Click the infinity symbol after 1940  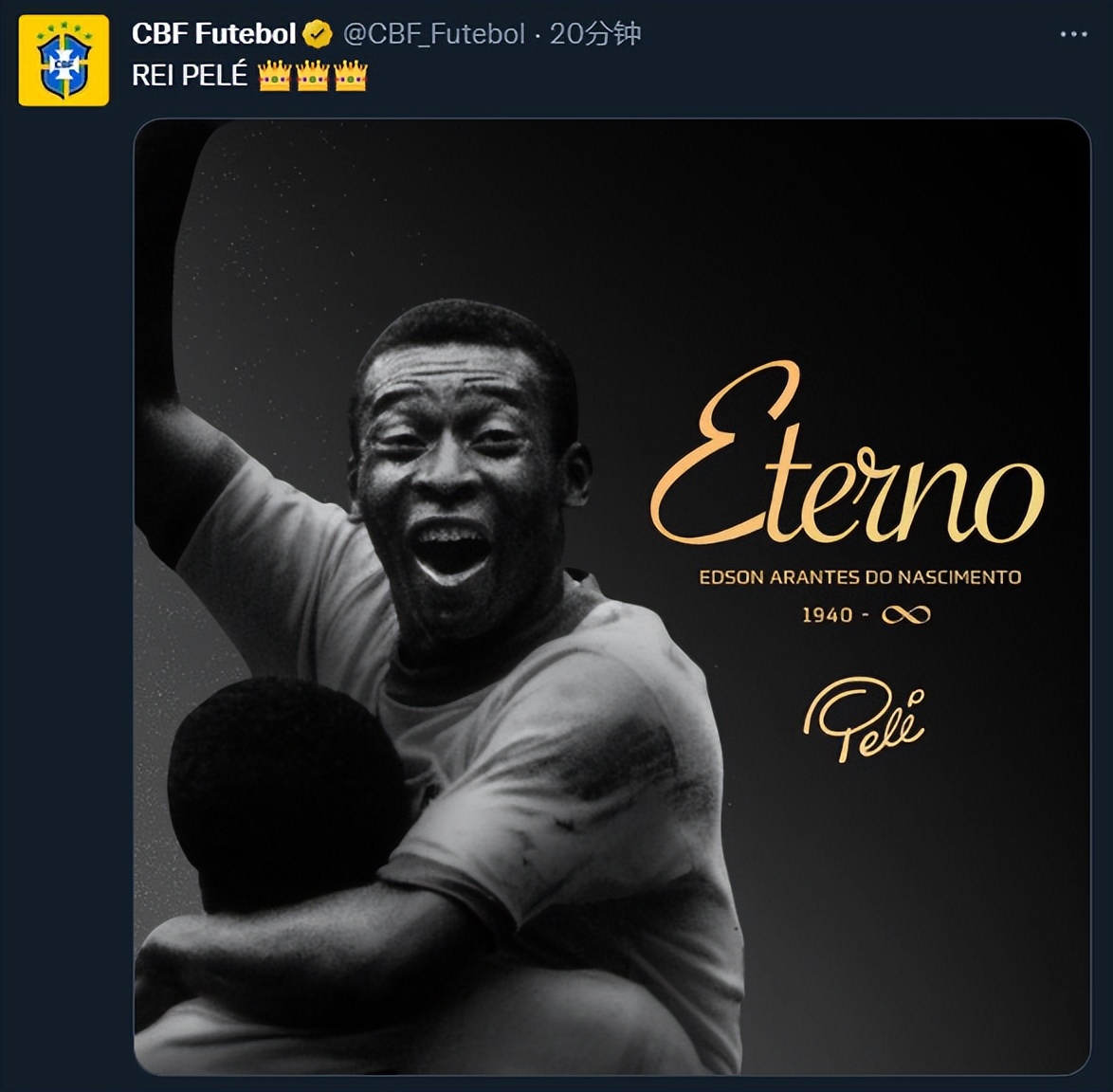pos(905,615)
